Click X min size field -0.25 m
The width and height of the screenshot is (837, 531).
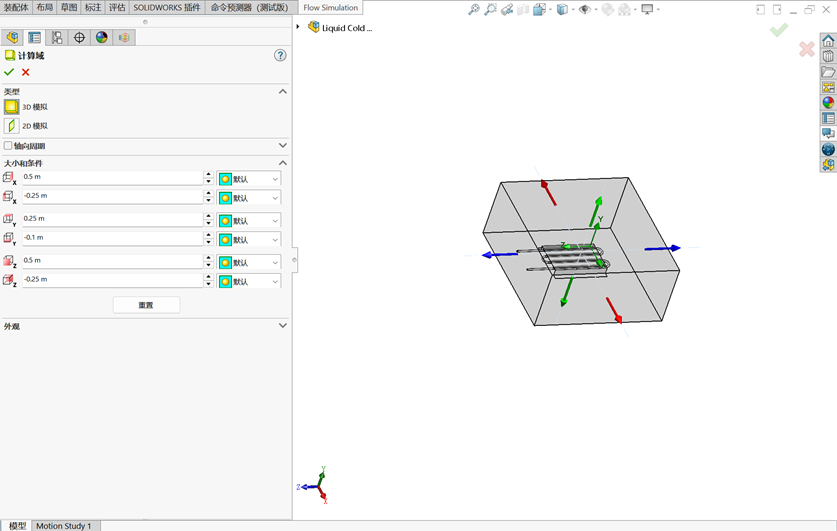point(112,197)
